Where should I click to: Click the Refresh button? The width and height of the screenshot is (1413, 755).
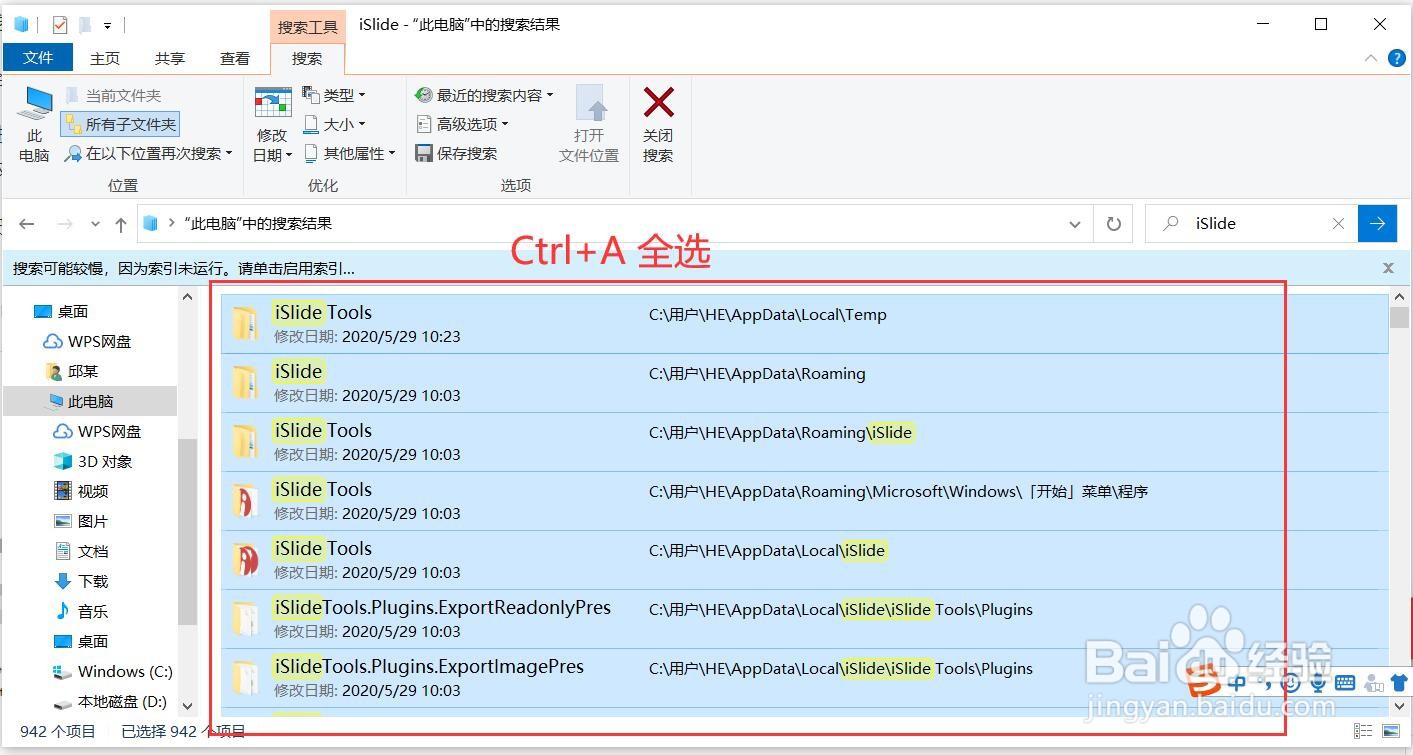pyautogui.click(x=1113, y=224)
